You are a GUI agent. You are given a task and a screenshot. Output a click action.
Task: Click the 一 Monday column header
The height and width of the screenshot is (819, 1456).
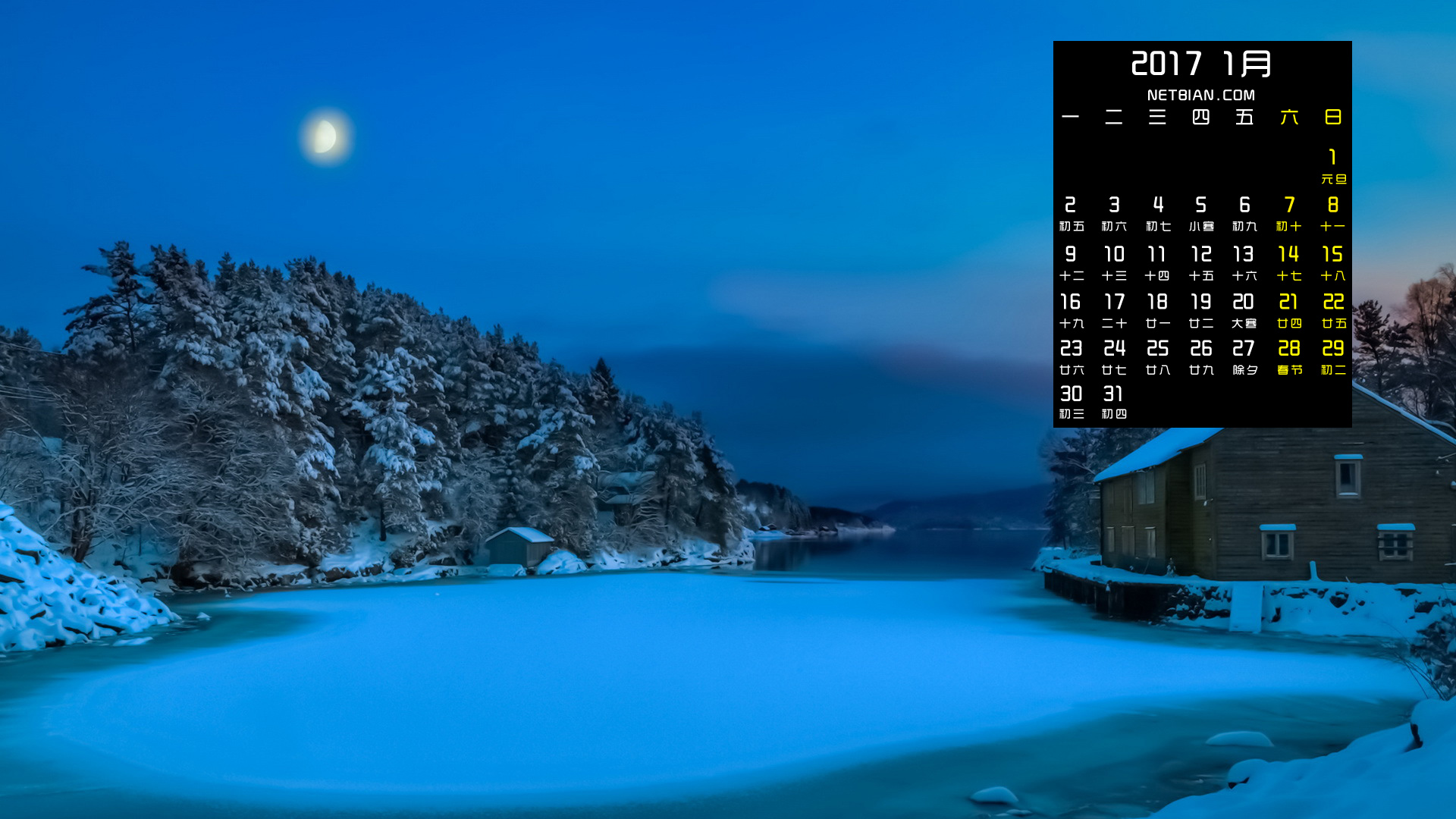tap(1071, 118)
